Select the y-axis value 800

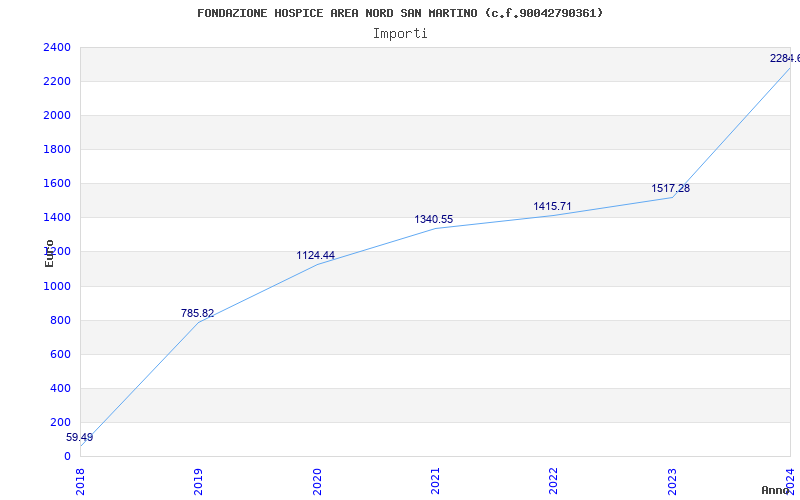[60, 320]
